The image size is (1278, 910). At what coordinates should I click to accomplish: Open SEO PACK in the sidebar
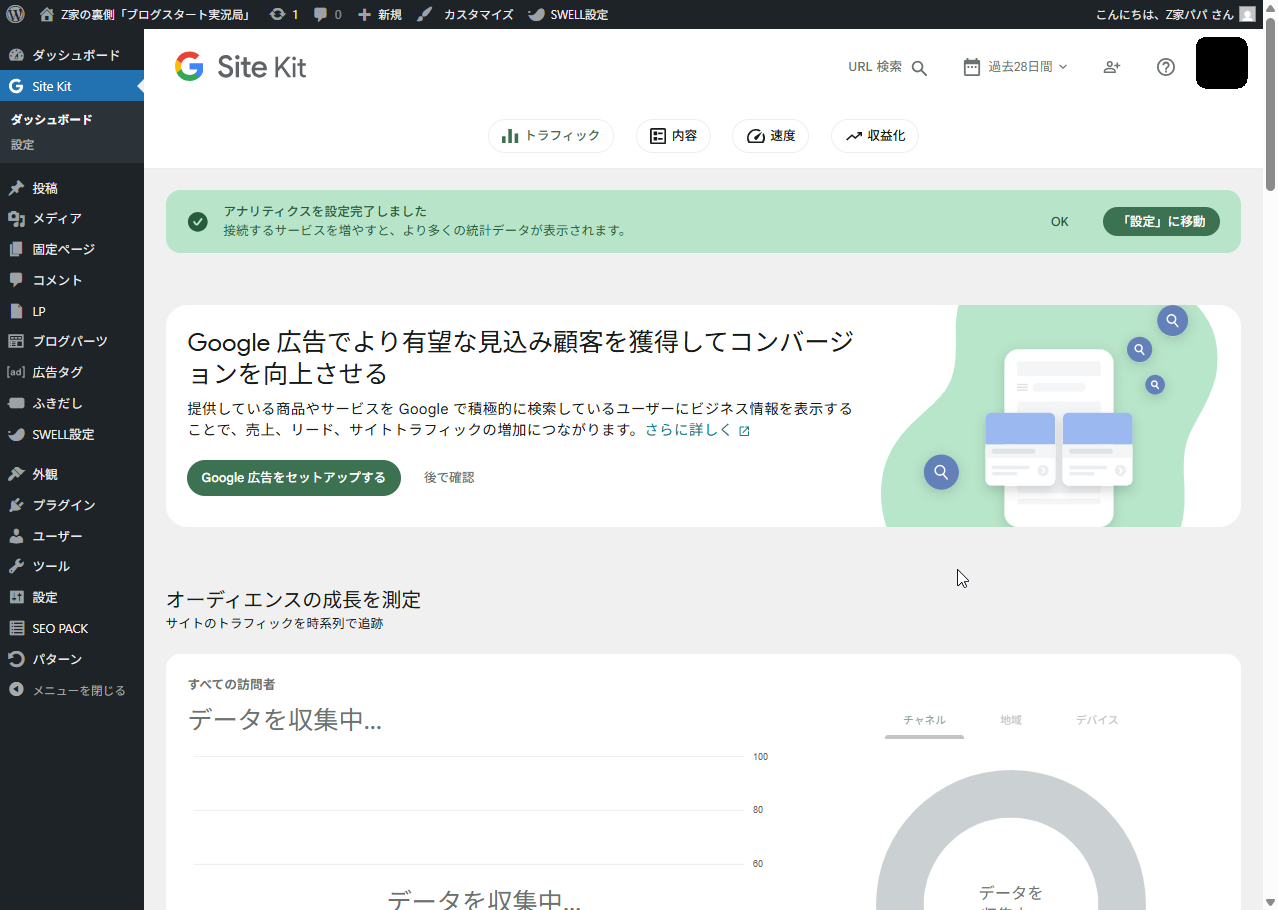(x=72, y=628)
